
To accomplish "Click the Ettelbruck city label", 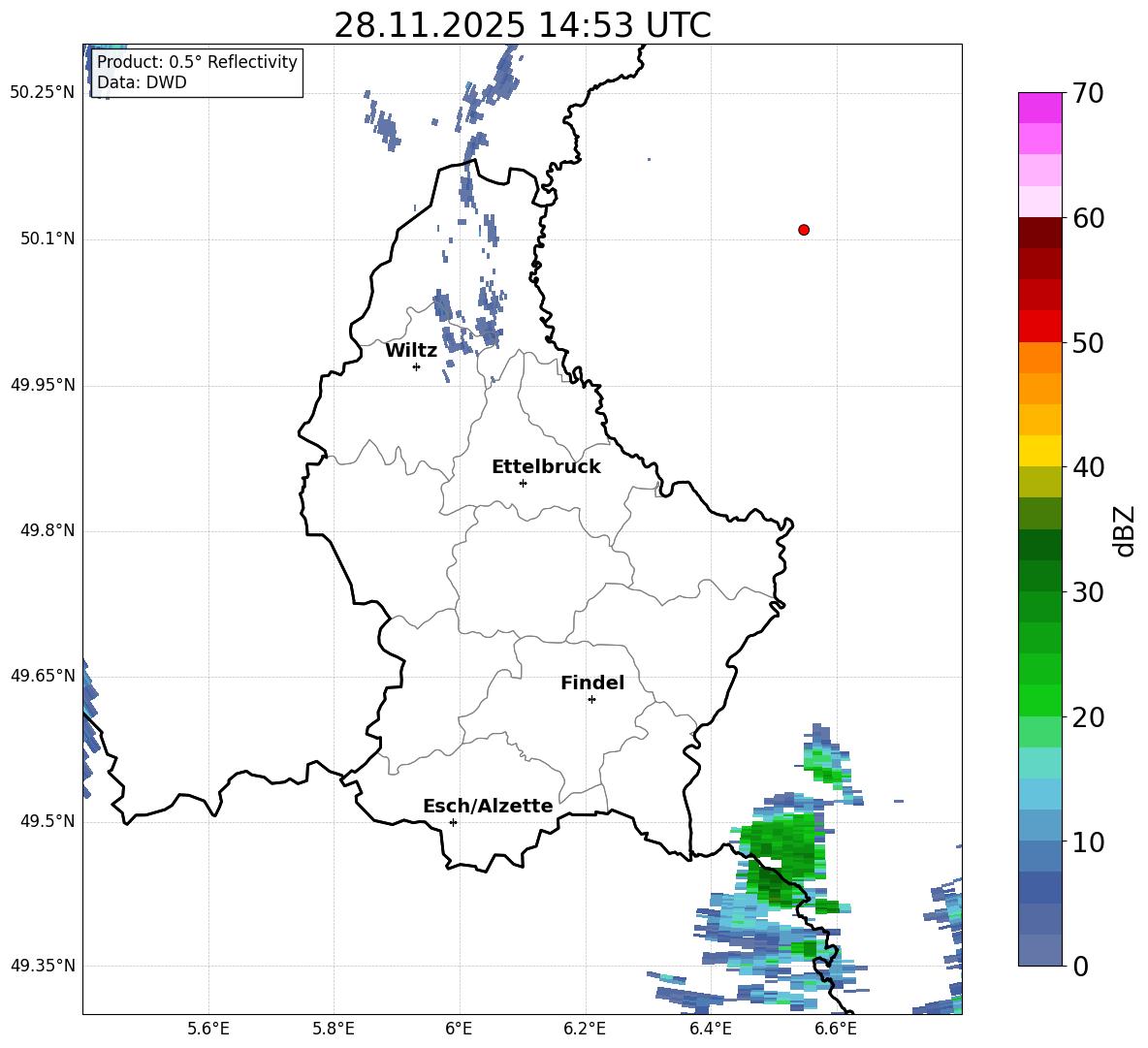I will point(546,467).
